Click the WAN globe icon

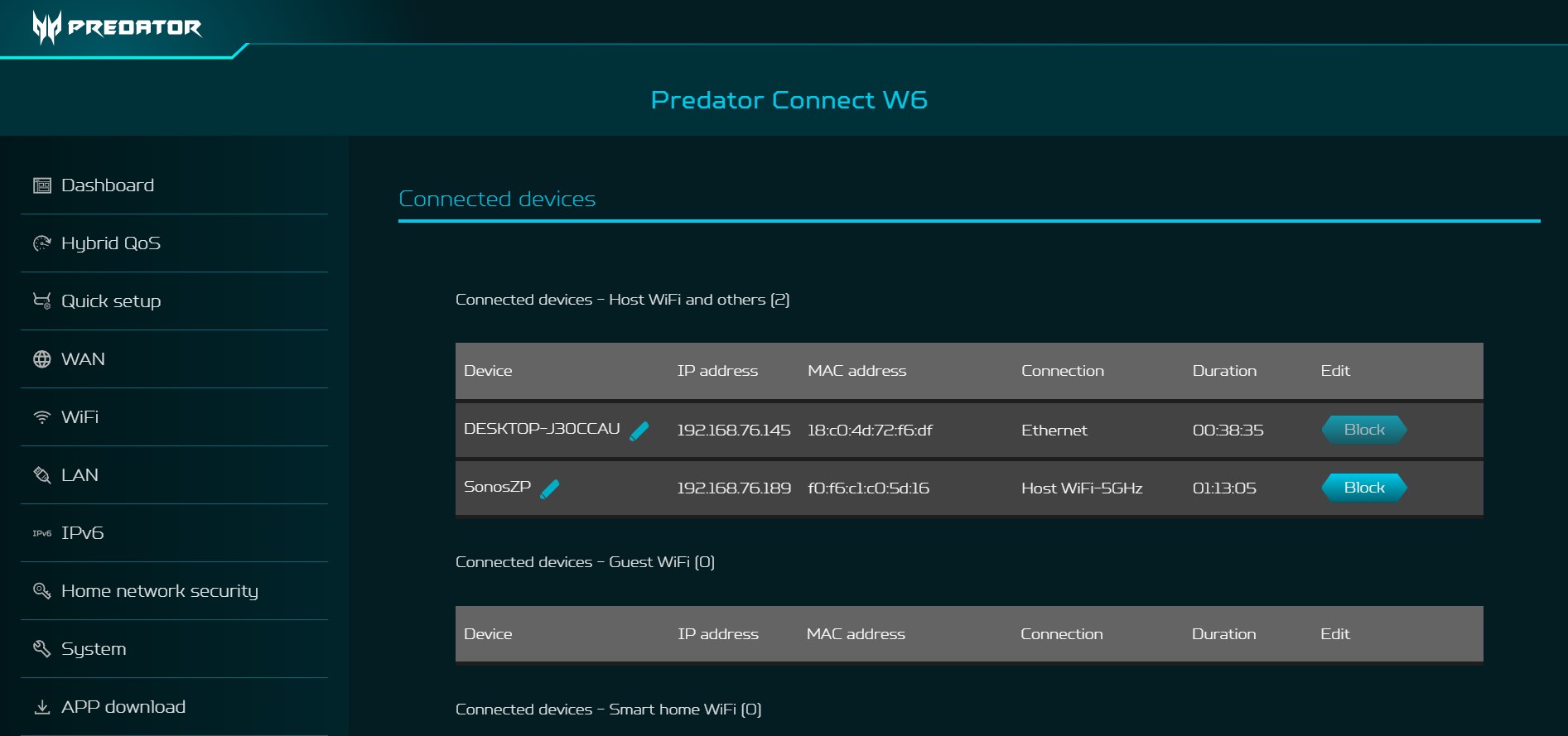(41, 359)
